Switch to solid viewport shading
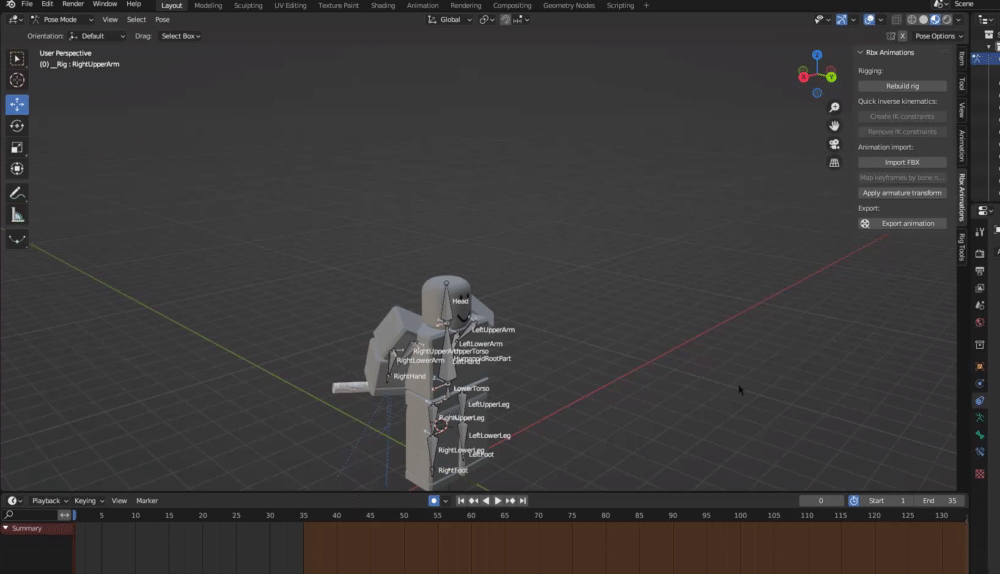This screenshot has height=574, width=1000. pyautogui.click(x=923, y=20)
